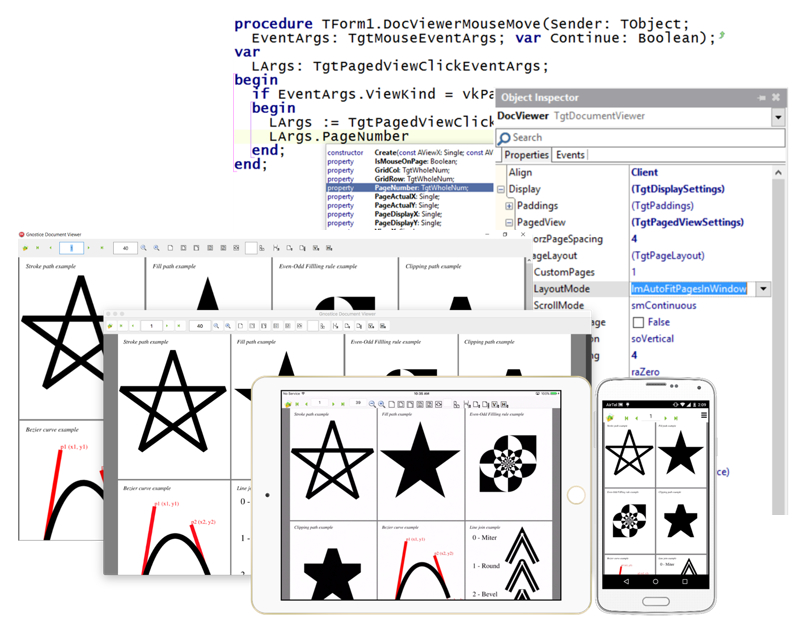Collapse the Display property group
Viewport: 800px width, 640px height.
coord(501,189)
